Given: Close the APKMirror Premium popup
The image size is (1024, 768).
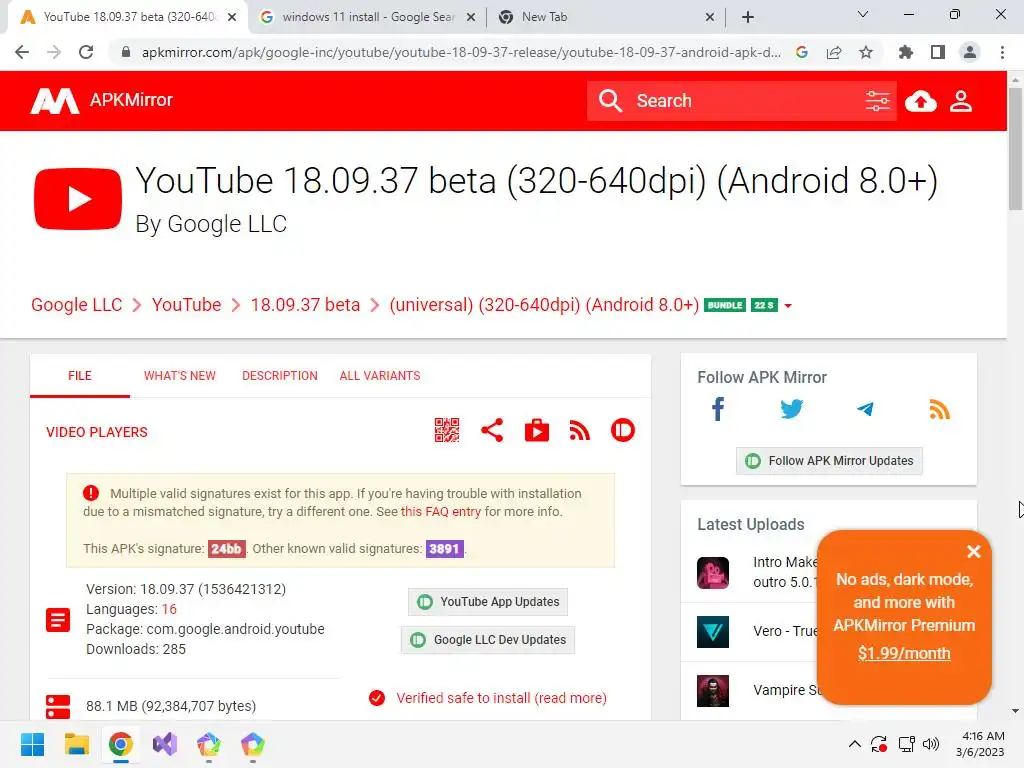Looking at the screenshot, I should 973,552.
